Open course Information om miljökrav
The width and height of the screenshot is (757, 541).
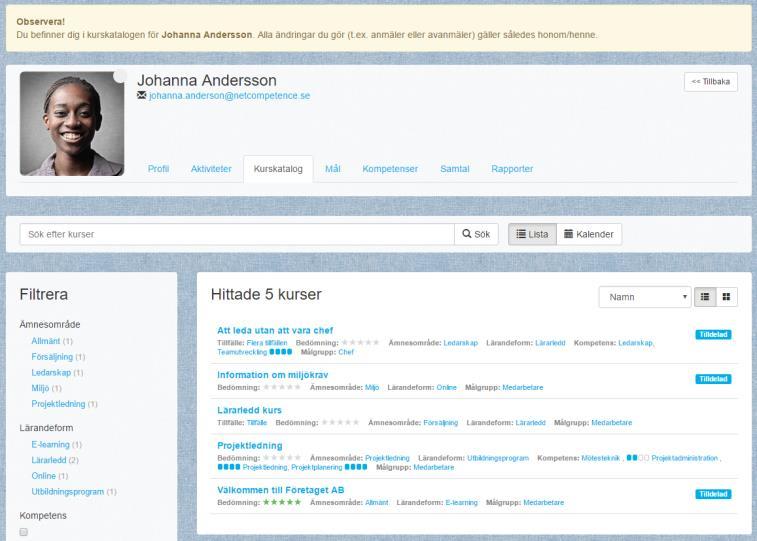[x=273, y=375]
